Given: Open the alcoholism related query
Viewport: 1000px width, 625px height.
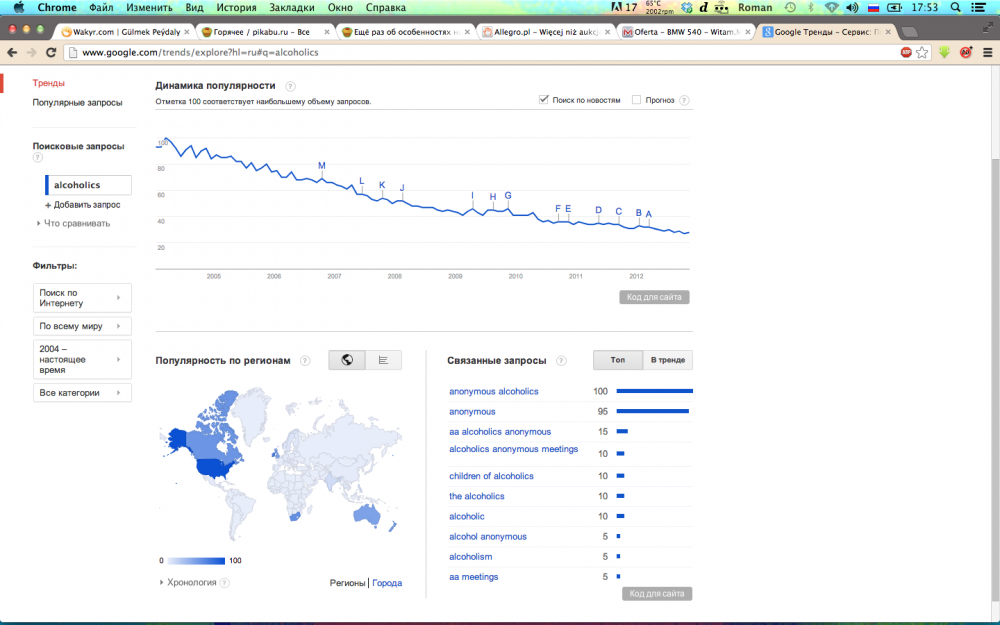Looking at the screenshot, I should 471,557.
